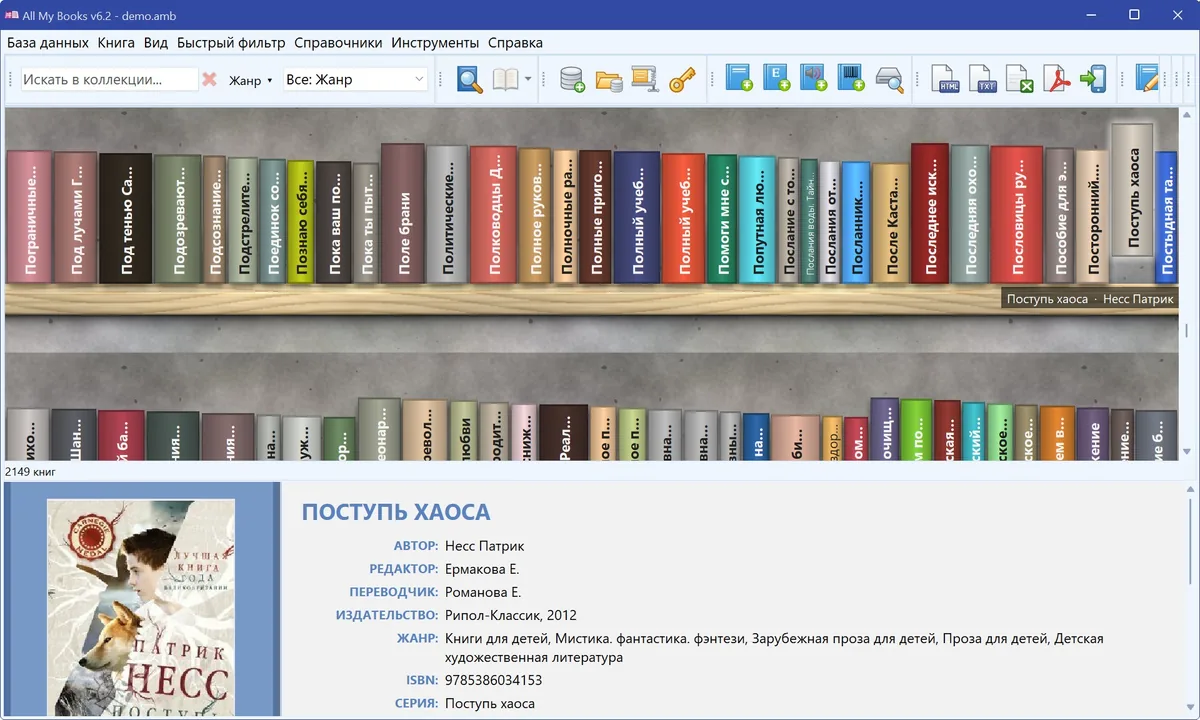The height and width of the screenshot is (720, 1200).
Task: Click the 'Поступь хаоса' book cover image
Action: tap(141, 608)
